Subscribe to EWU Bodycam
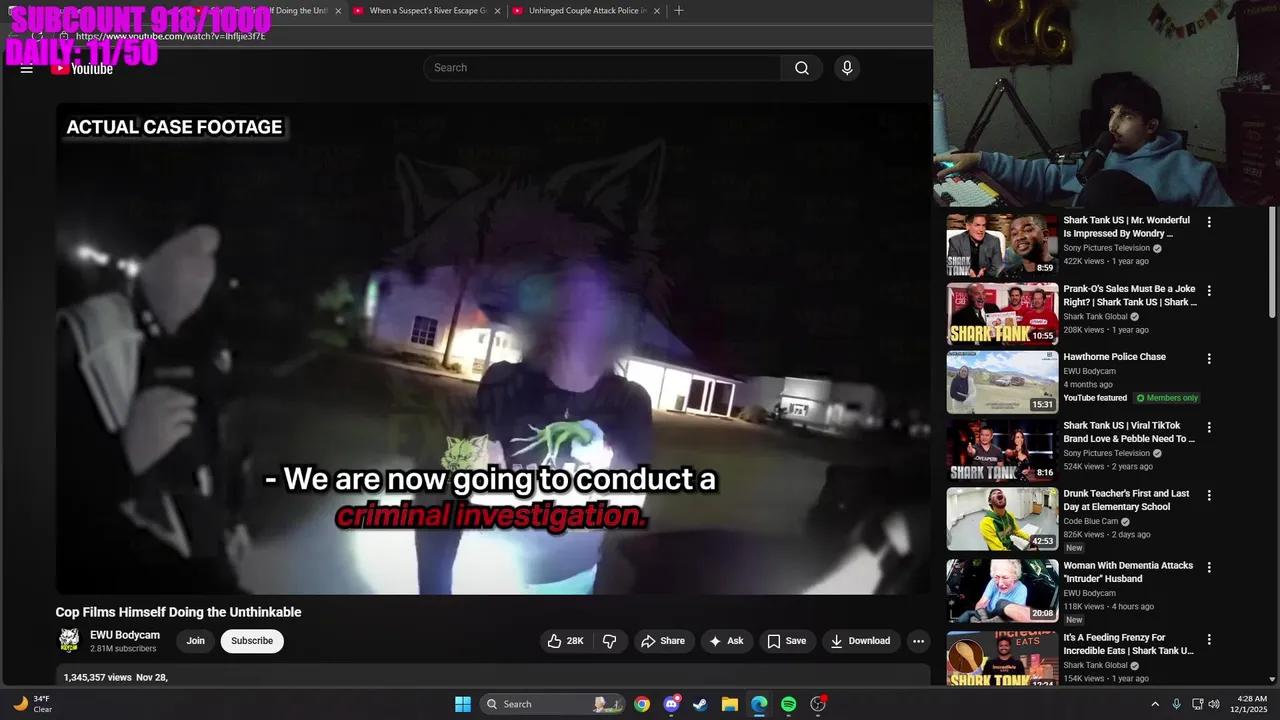 pos(251,640)
